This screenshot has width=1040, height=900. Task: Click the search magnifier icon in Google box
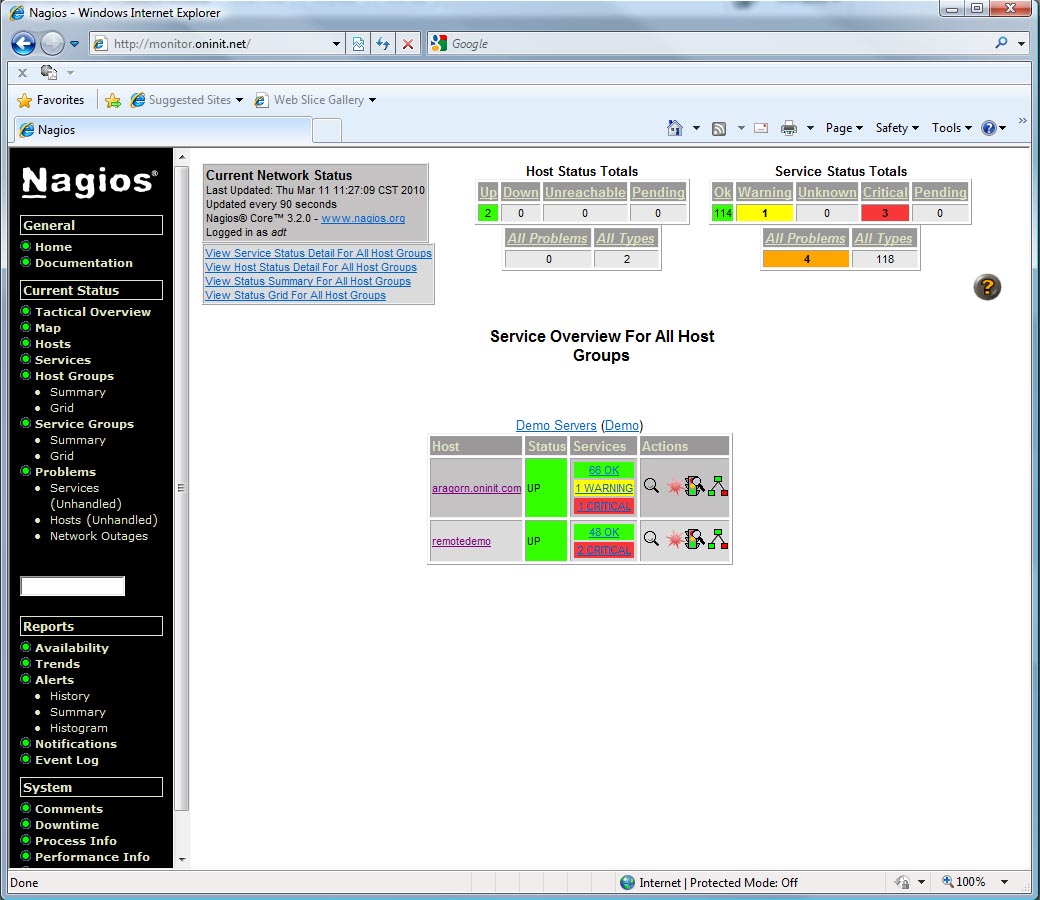pos(1002,43)
